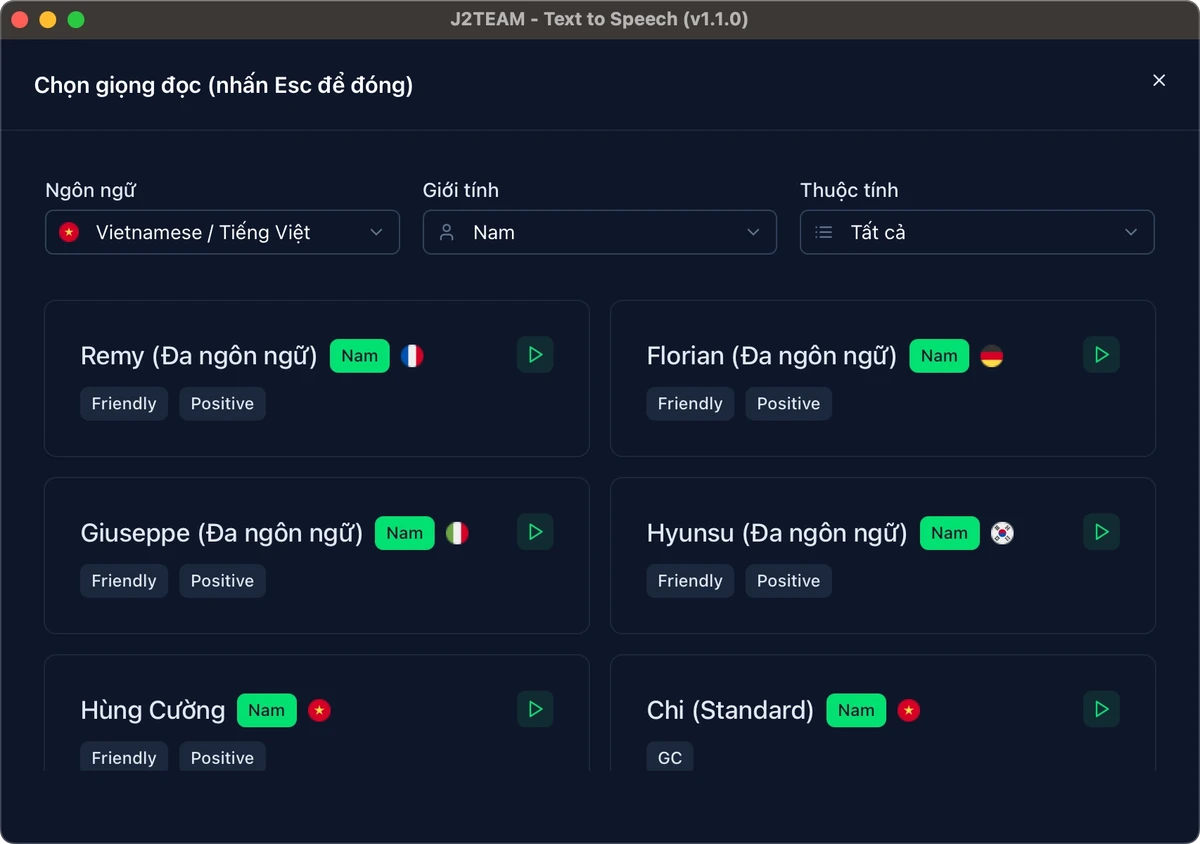Play preview of Giuseppe voice
Viewport: 1200px width, 844px height.
tap(535, 532)
